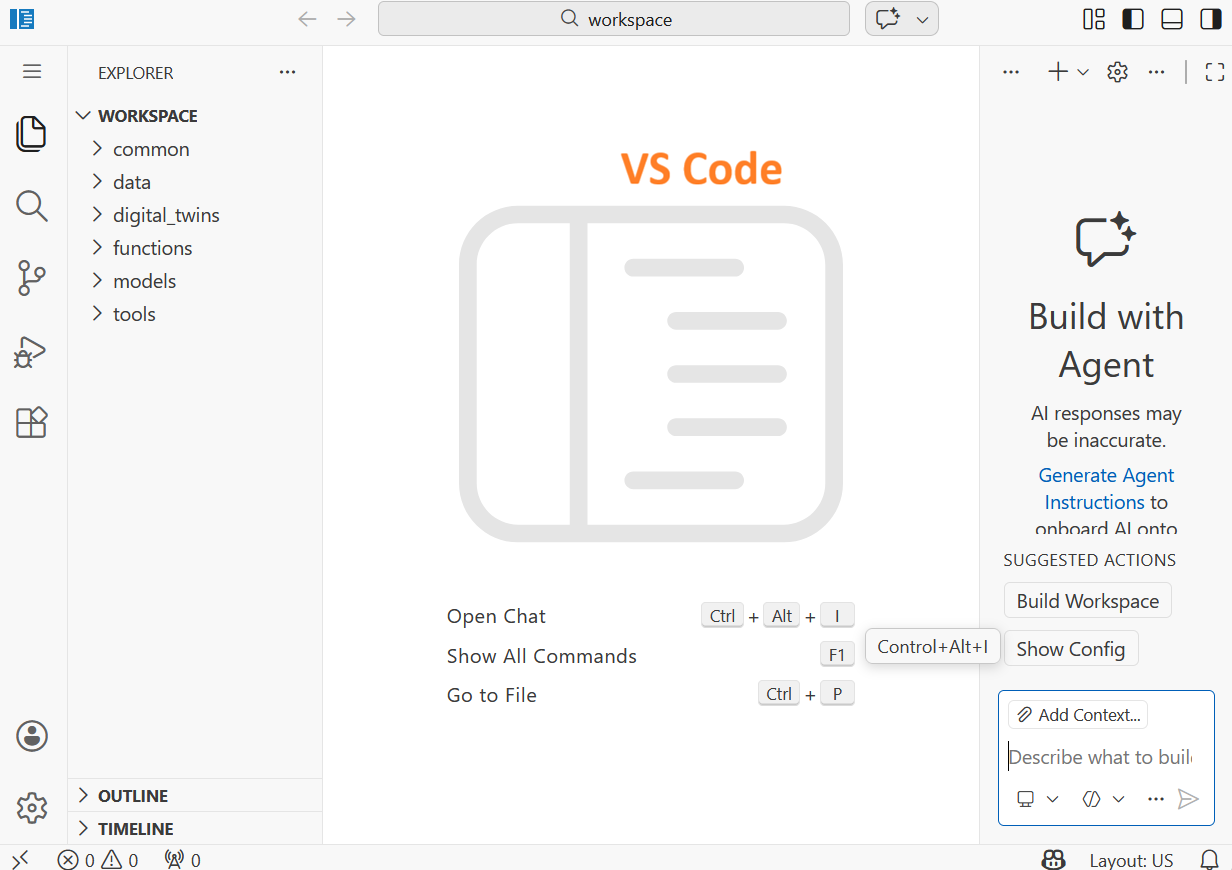Click the Ctrl key in Open Chat shortcut

click(723, 616)
